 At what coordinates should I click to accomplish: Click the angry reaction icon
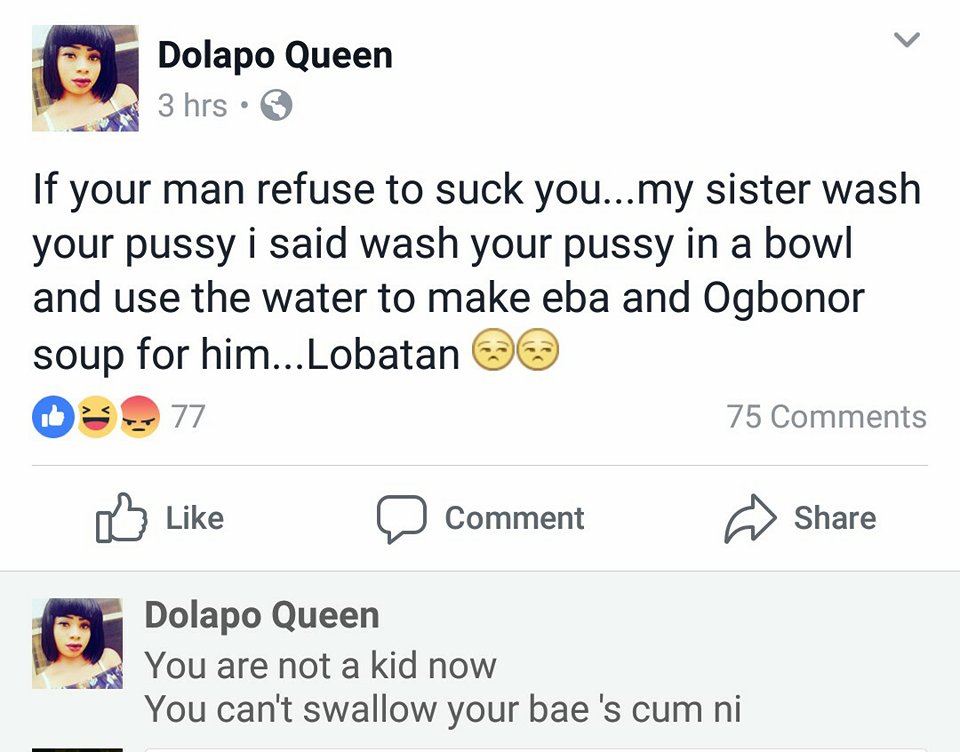(139, 417)
